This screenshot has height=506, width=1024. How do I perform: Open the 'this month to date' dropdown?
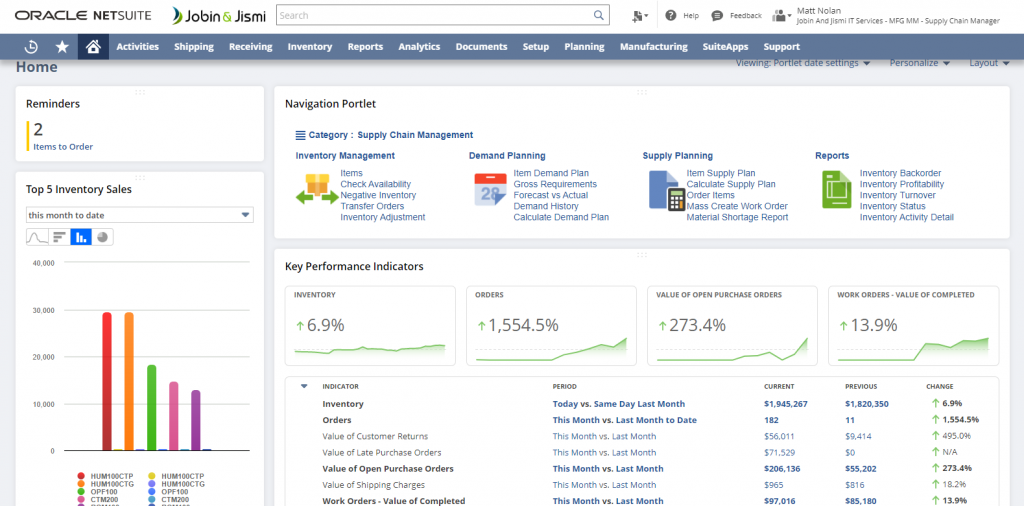coord(139,215)
